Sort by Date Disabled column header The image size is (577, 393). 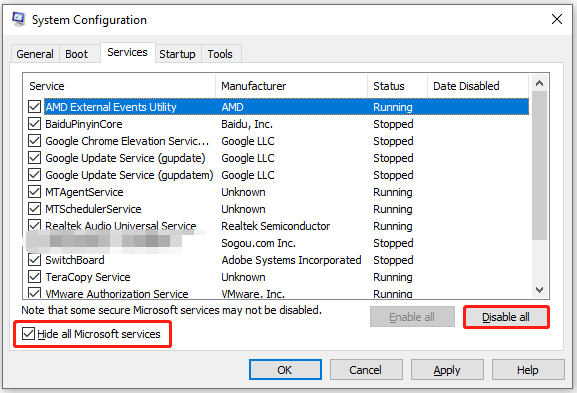tap(478, 86)
